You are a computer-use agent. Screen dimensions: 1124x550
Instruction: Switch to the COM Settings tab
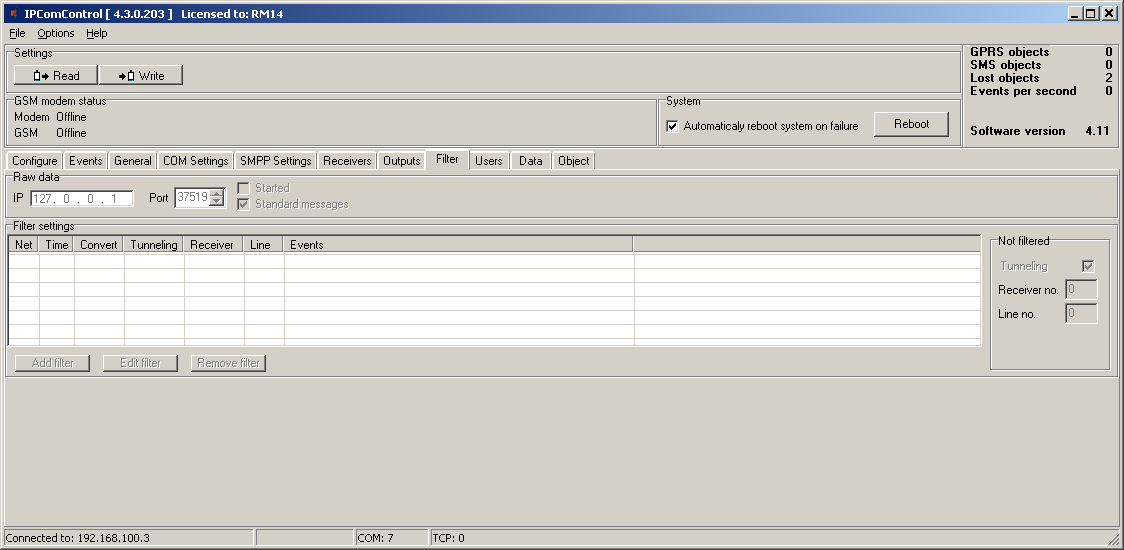(196, 161)
